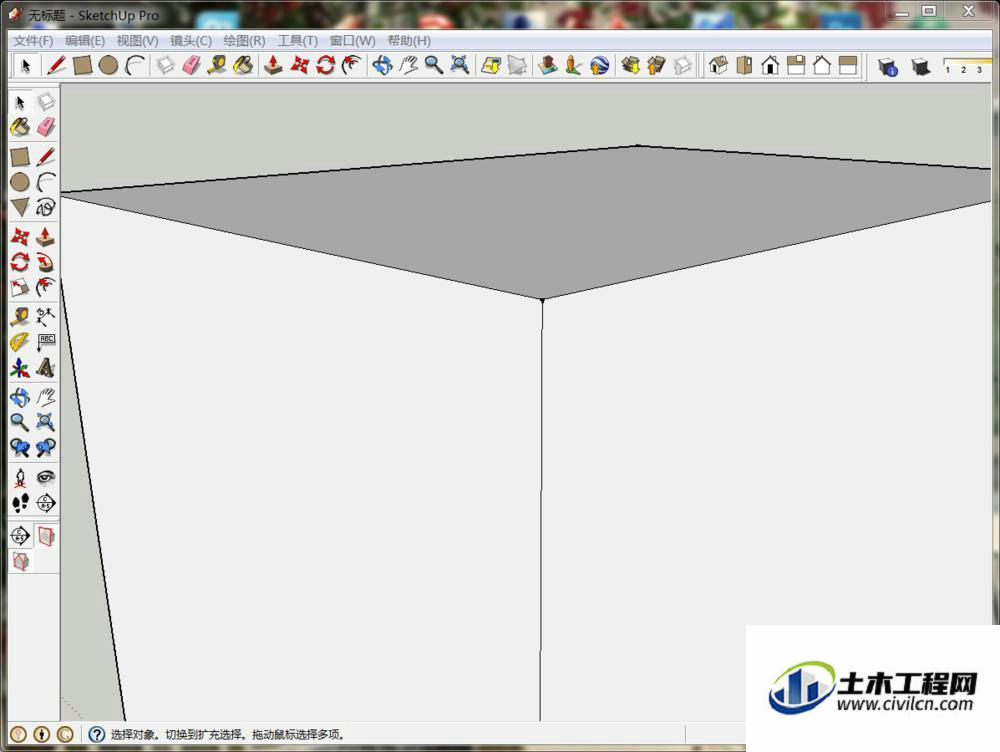Select the Dimension tool in the left palette
1000x752 pixels.
click(46, 316)
